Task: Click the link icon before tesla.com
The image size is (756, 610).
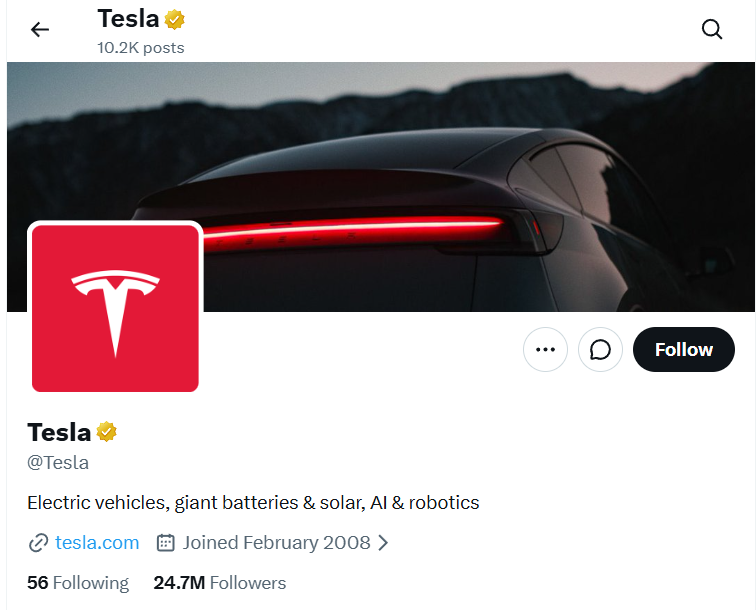Action: tap(38, 543)
